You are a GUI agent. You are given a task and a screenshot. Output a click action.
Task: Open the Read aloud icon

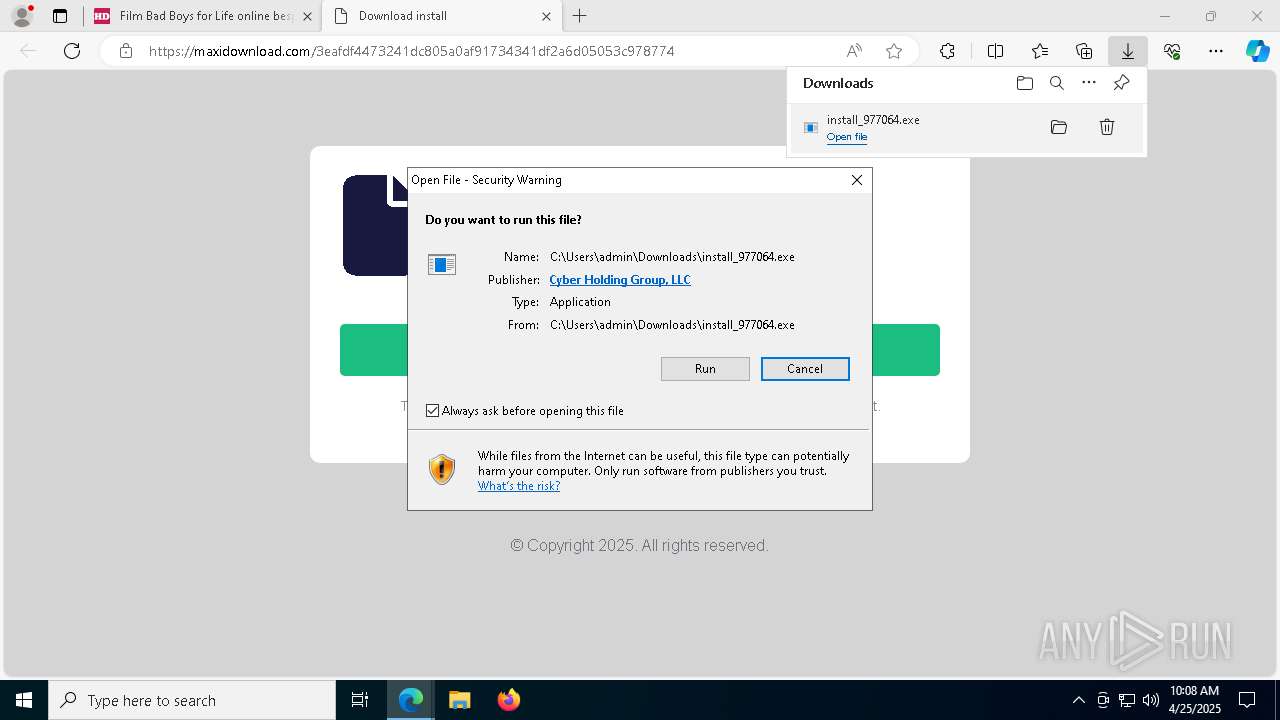tap(854, 51)
